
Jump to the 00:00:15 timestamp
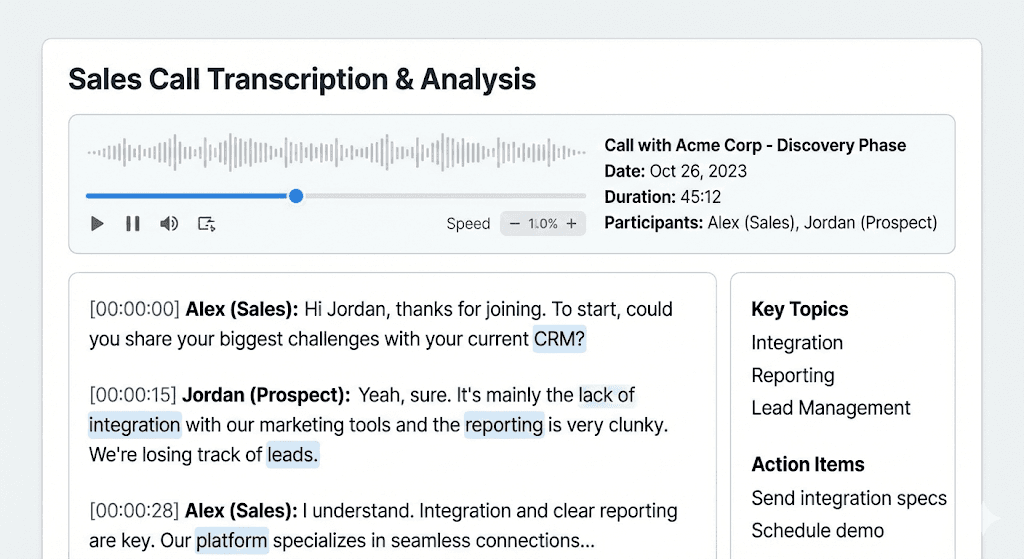133,395
